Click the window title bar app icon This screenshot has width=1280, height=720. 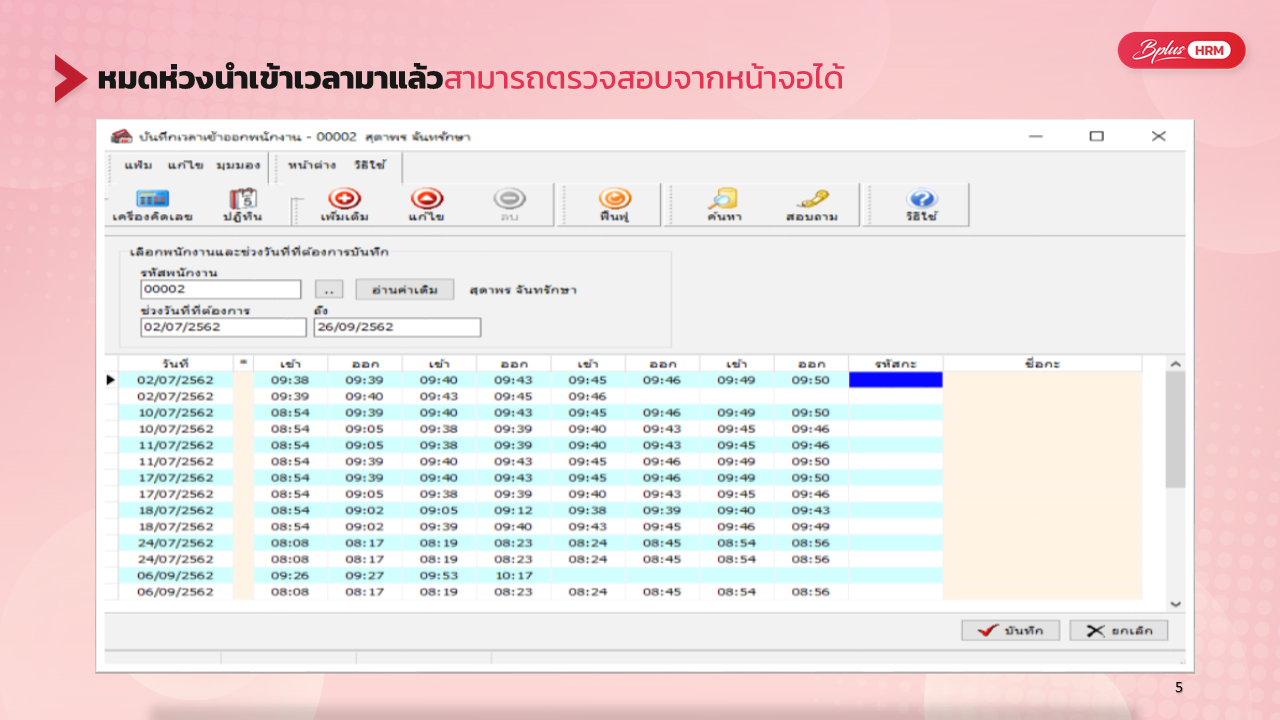121,136
